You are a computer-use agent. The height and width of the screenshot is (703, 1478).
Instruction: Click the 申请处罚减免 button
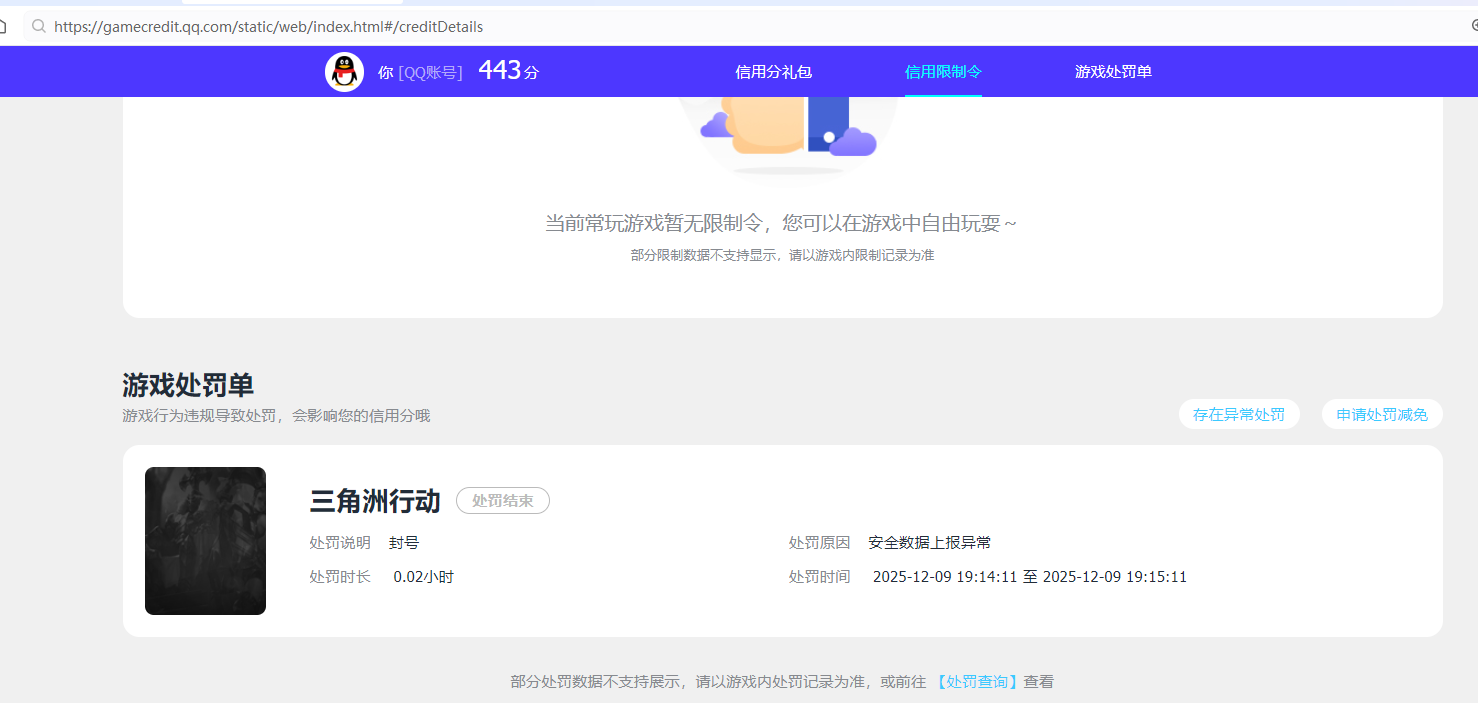tap(1382, 413)
